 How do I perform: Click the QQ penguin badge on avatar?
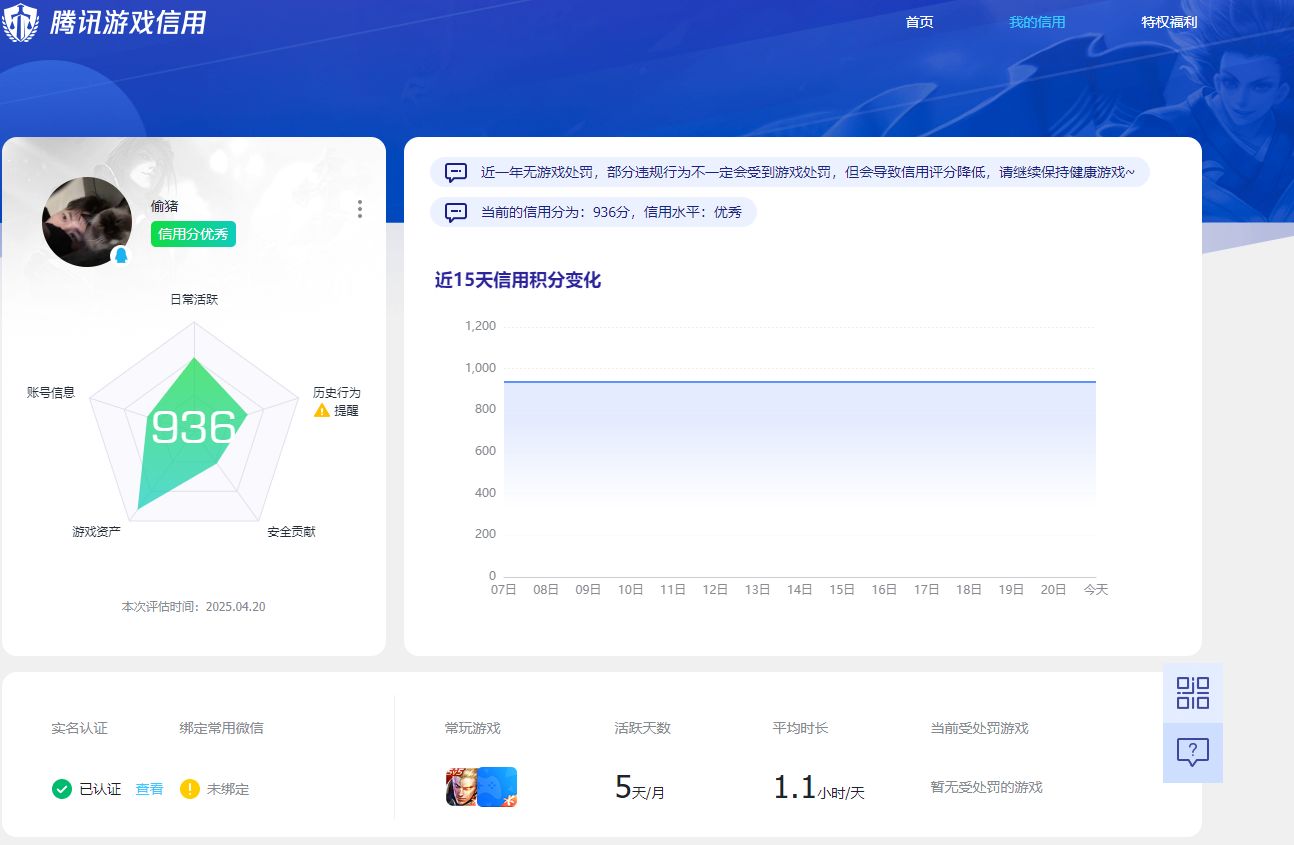pyautogui.click(x=121, y=255)
